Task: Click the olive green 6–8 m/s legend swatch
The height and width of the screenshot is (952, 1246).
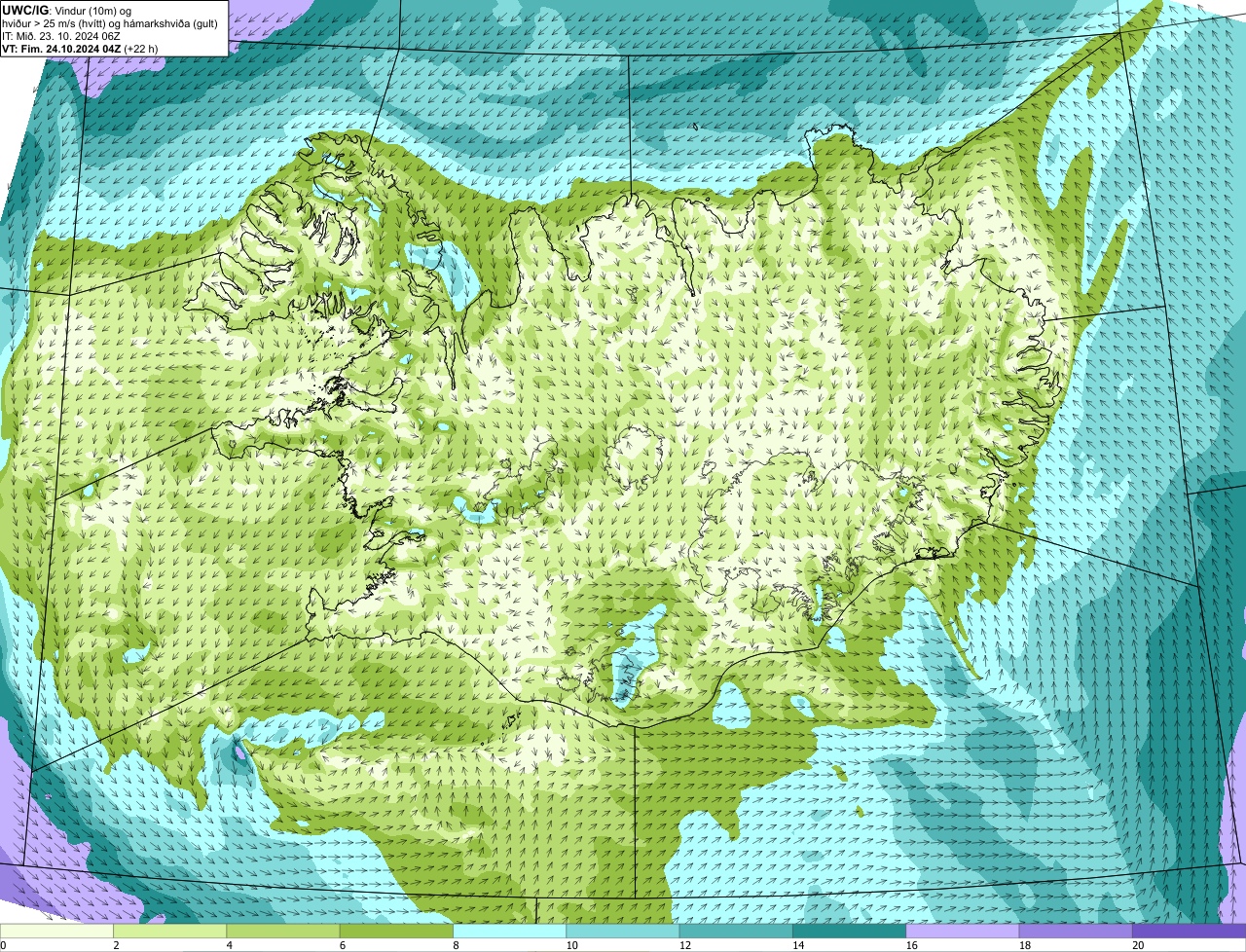Action: pyautogui.click(x=397, y=931)
